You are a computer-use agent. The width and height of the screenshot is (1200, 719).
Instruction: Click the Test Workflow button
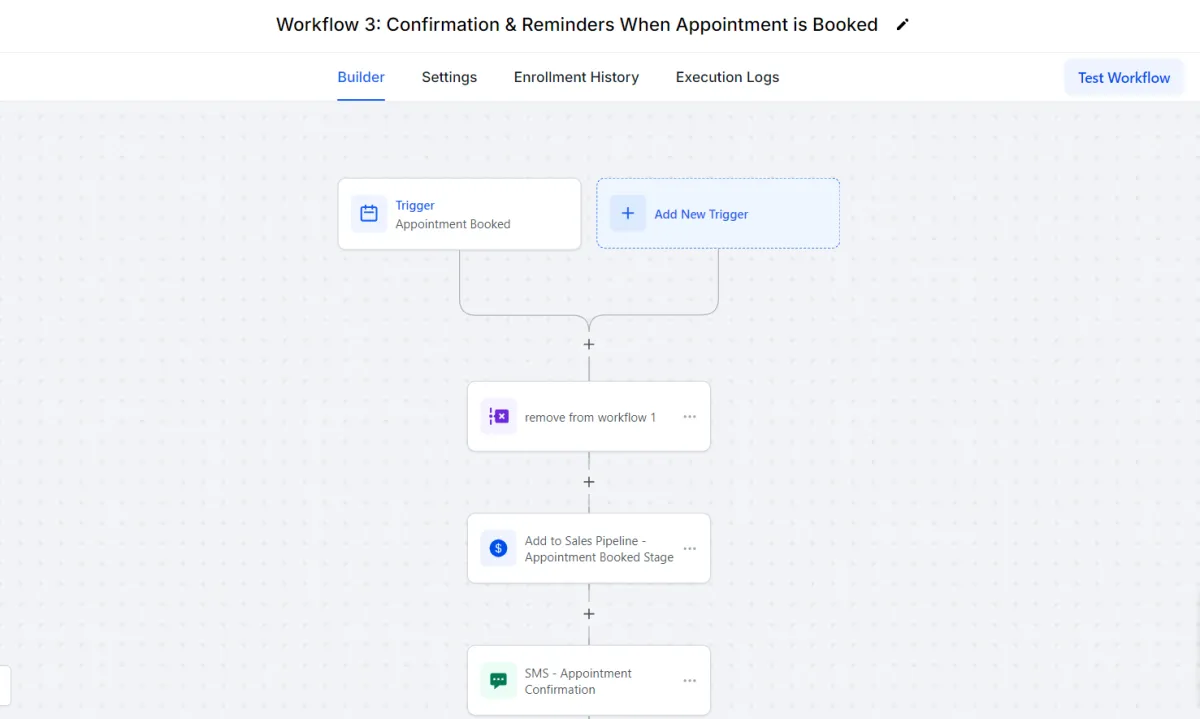pos(1124,78)
